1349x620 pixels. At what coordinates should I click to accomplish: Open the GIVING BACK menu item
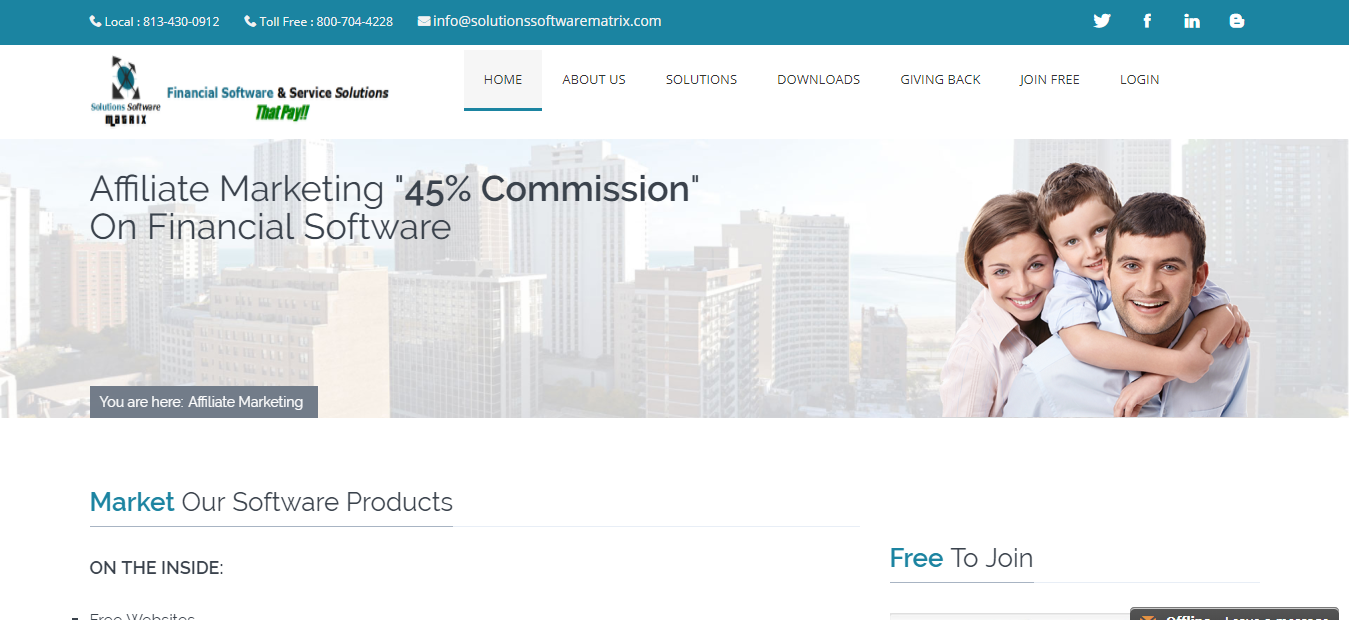pos(940,80)
